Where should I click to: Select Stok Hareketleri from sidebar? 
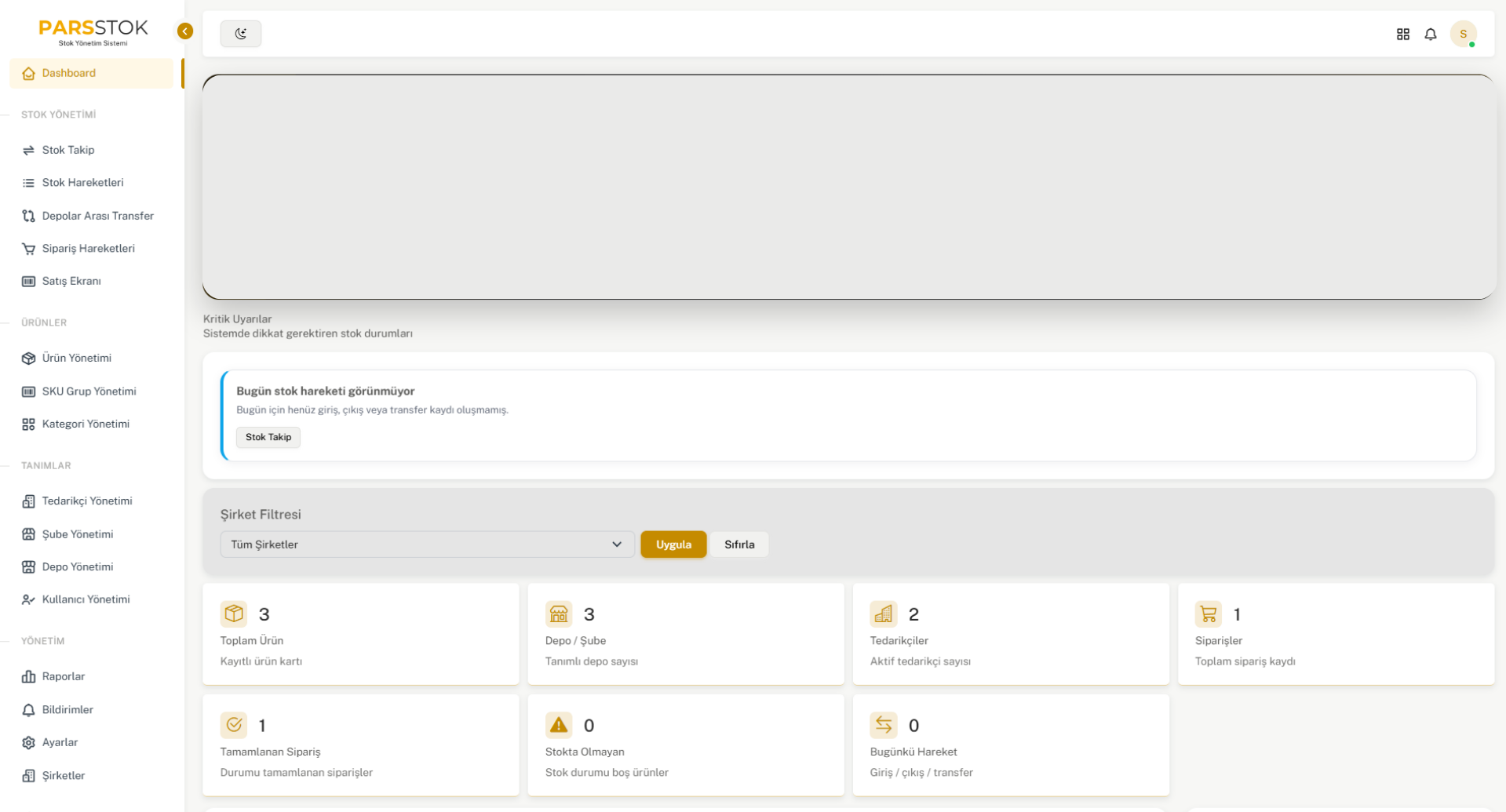82,182
